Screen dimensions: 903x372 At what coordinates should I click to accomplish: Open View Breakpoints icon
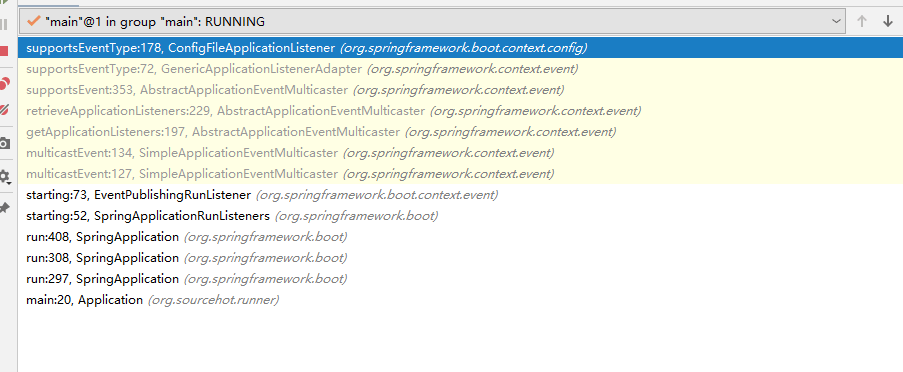pos(5,83)
